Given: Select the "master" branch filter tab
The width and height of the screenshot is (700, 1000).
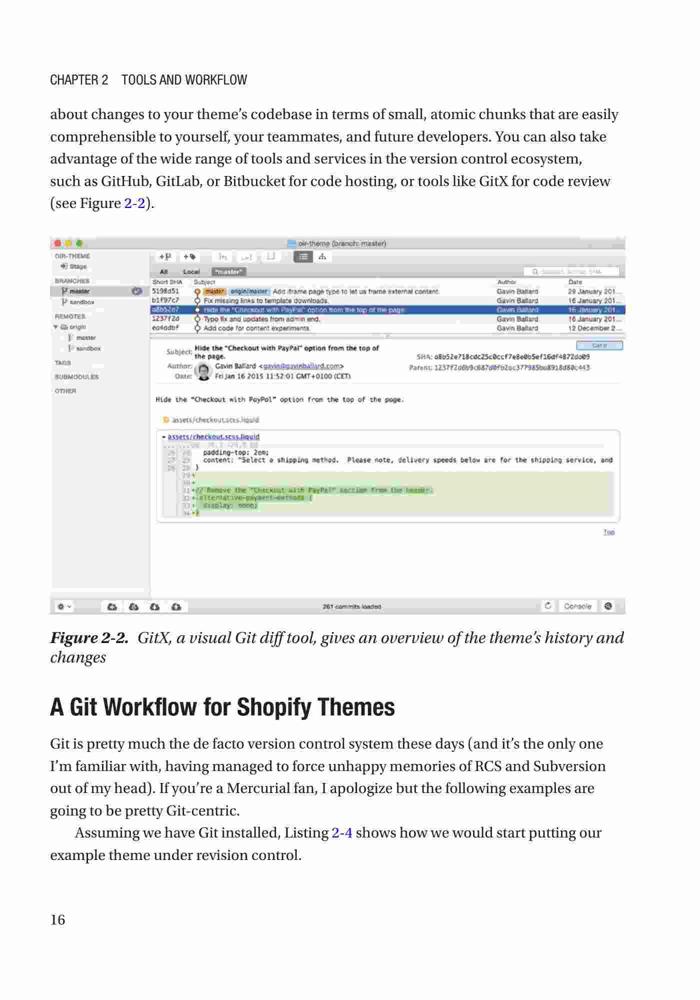Looking at the screenshot, I should [228, 272].
